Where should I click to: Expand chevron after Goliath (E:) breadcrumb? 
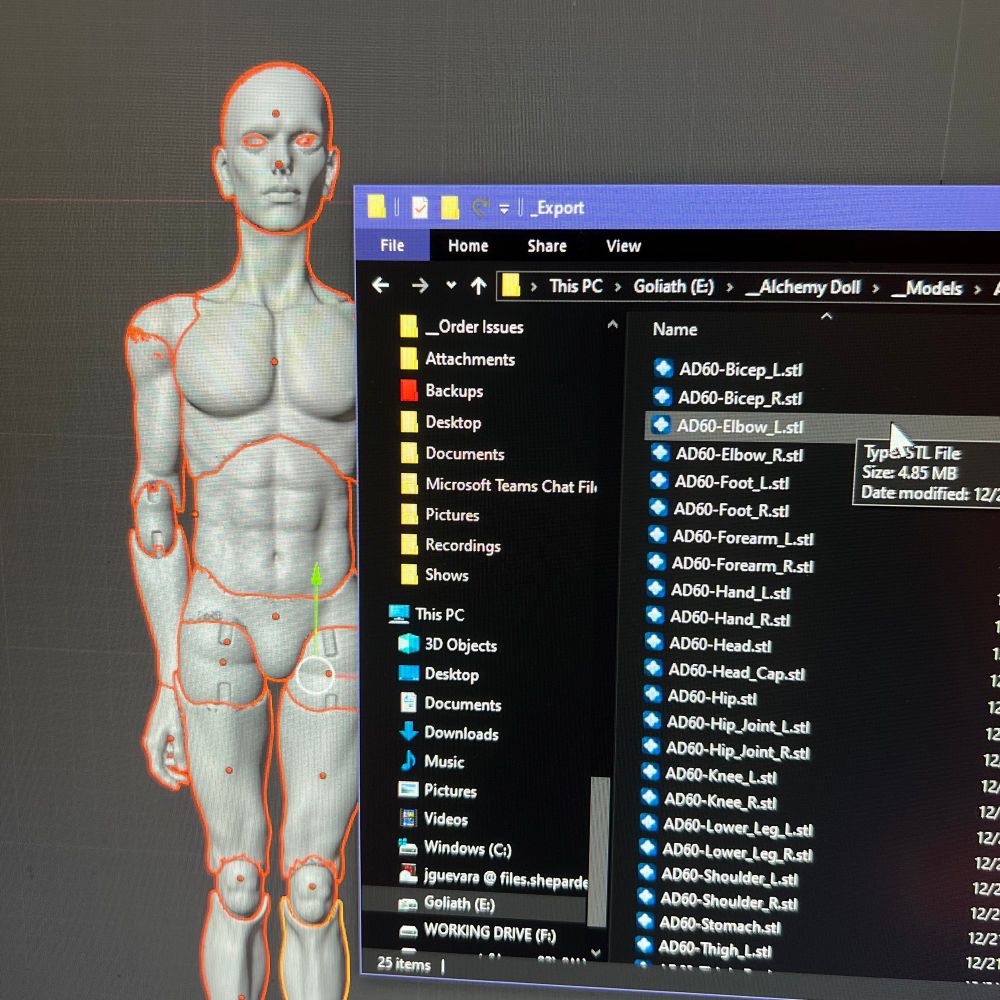coord(729,288)
